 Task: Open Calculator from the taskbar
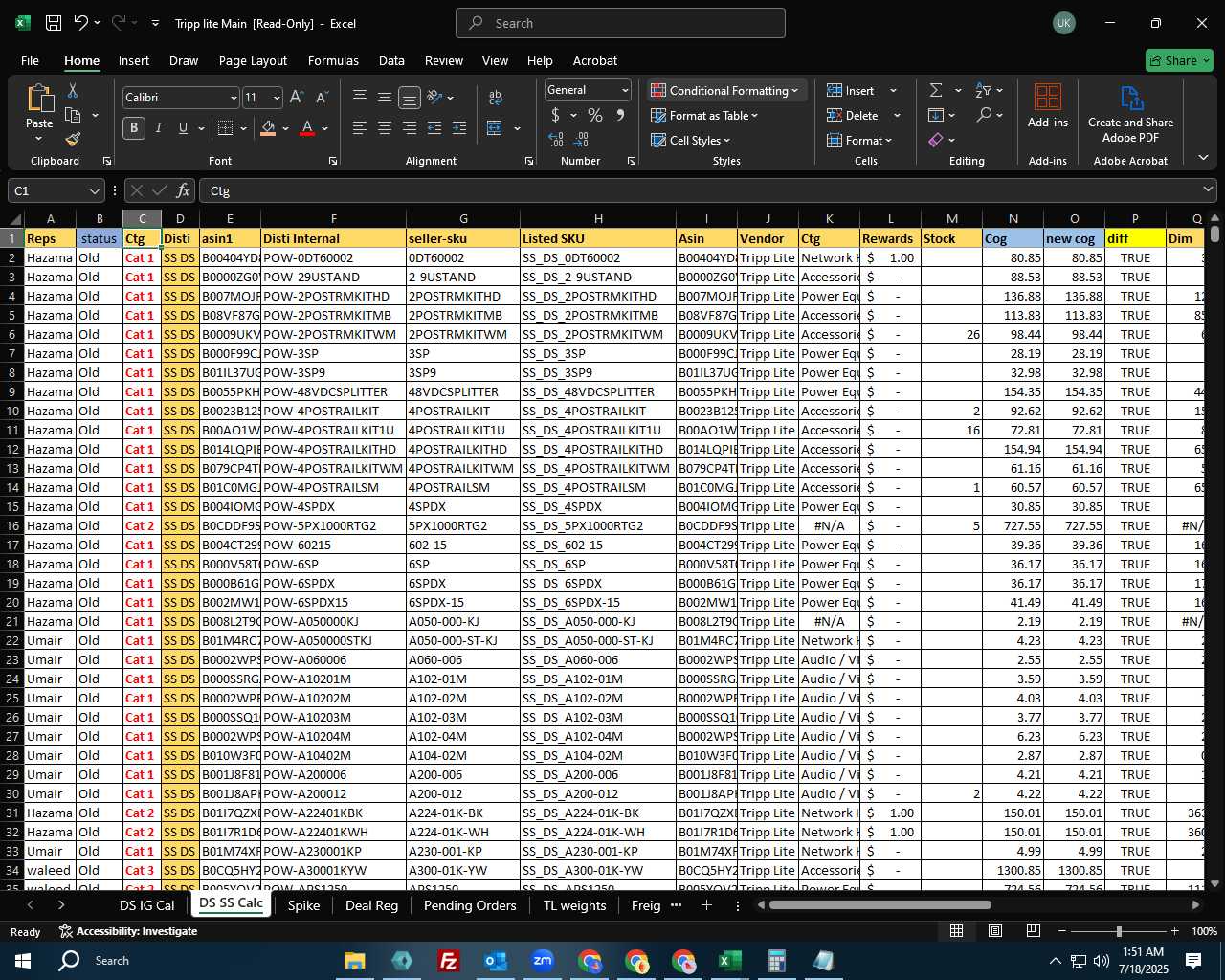click(x=777, y=961)
